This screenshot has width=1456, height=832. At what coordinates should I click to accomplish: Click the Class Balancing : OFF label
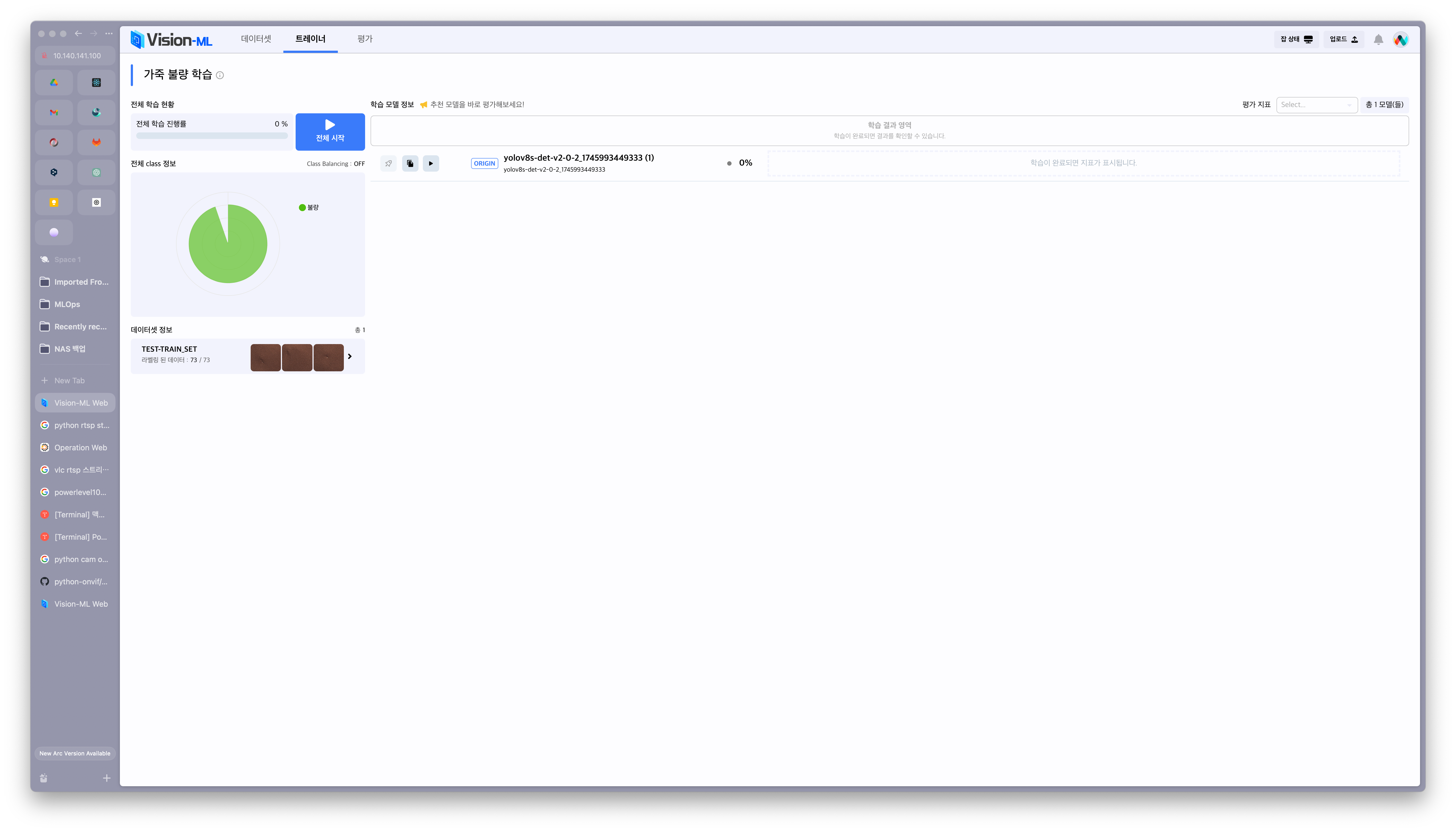click(335, 164)
